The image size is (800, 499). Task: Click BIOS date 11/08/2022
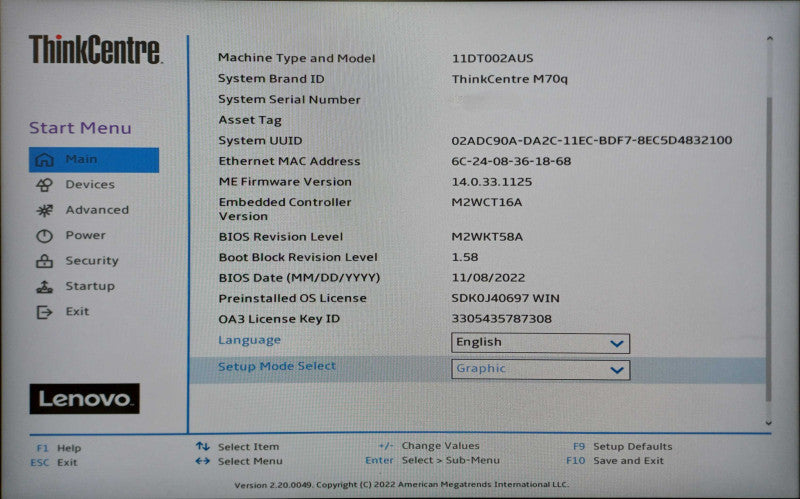[x=488, y=278]
